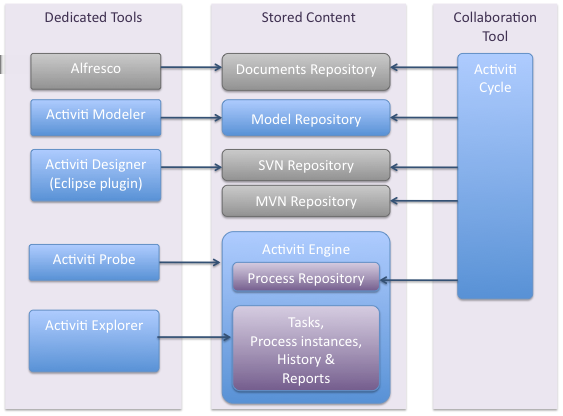563x416 pixels.
Task: Click the Model Repository box
Action: (x=306, y=118)
